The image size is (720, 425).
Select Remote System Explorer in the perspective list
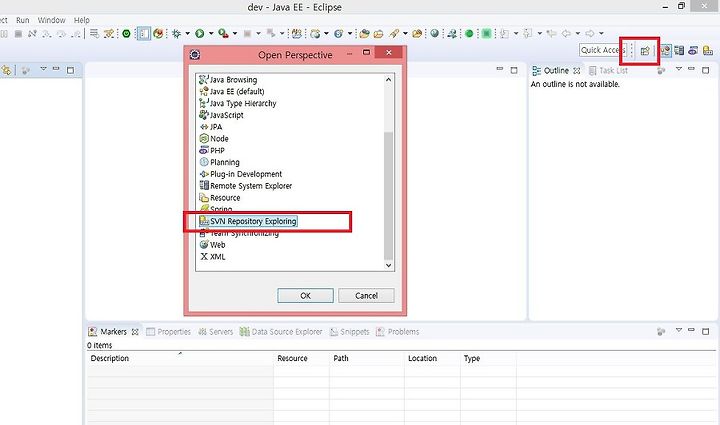[246, 186]
